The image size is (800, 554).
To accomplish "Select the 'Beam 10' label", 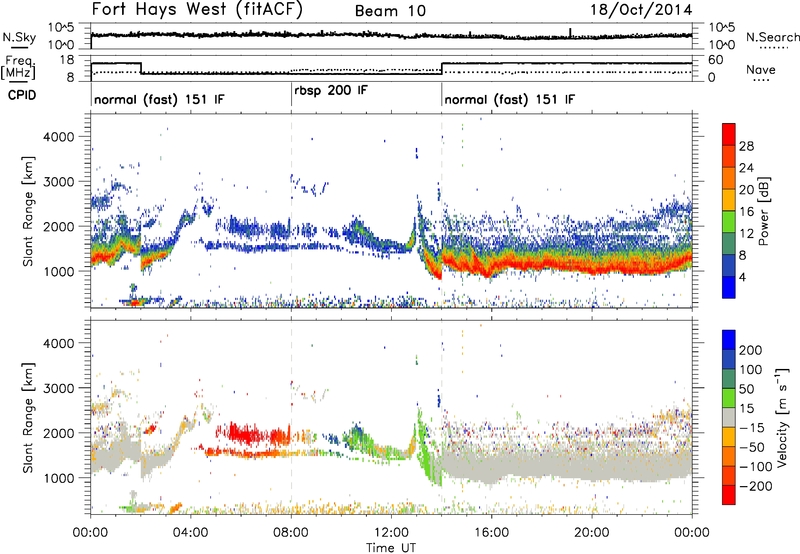I will click(x=390, y=11).
